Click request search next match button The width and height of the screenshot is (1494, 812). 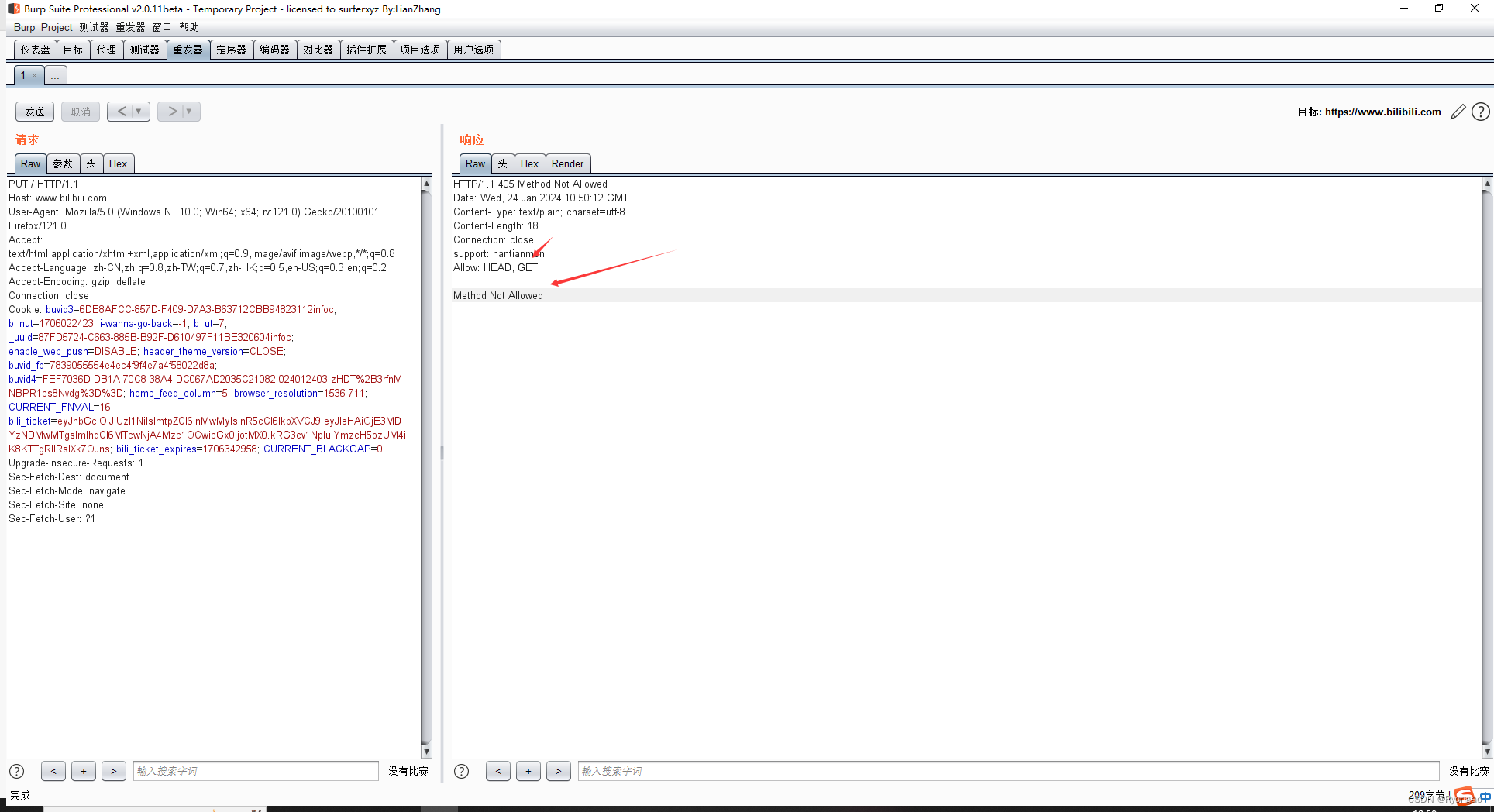(x=114, y=771)
